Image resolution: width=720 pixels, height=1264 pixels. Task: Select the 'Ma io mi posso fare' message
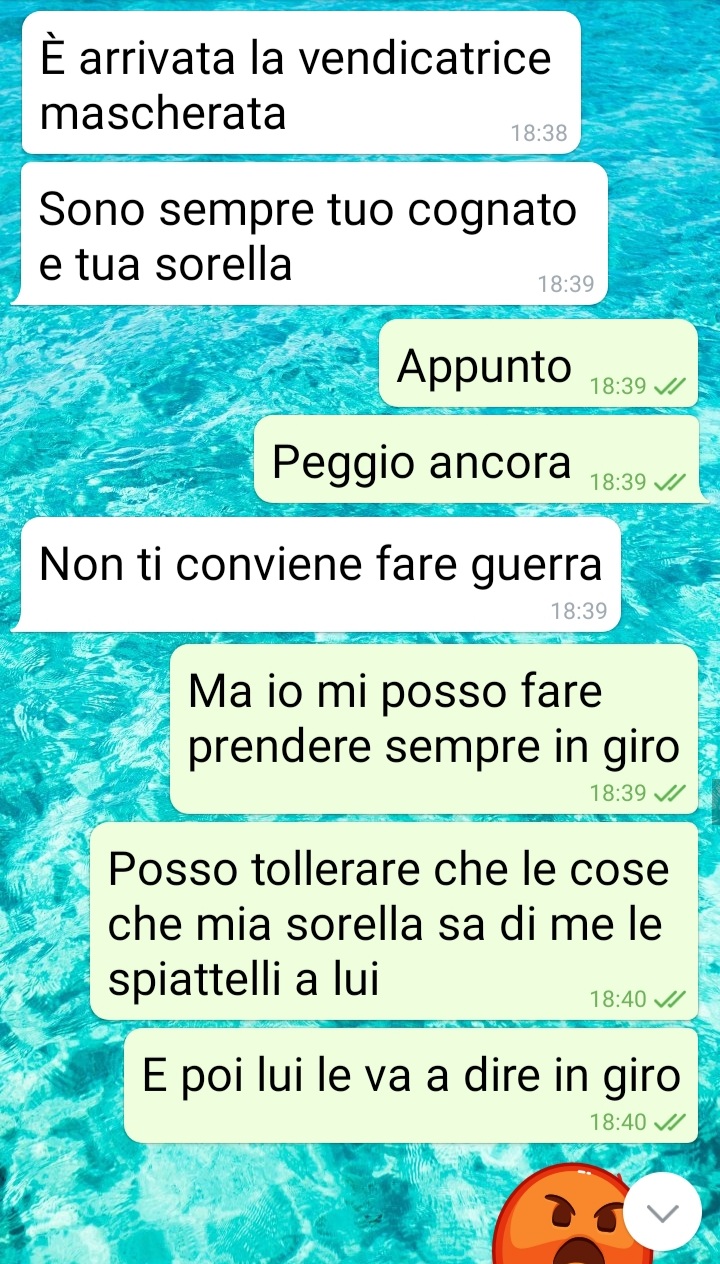coord(434,729)
